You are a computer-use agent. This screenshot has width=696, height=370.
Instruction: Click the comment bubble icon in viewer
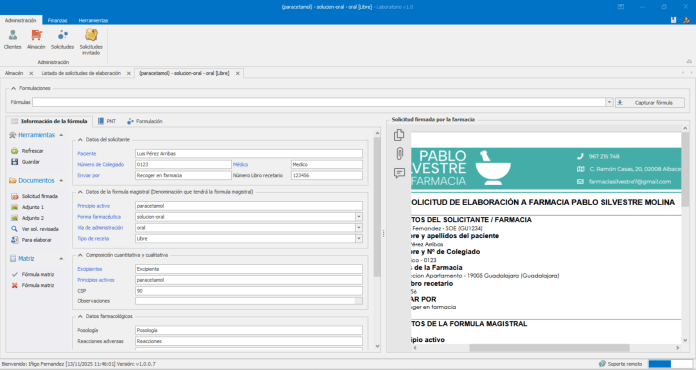[x=399, y=173]
